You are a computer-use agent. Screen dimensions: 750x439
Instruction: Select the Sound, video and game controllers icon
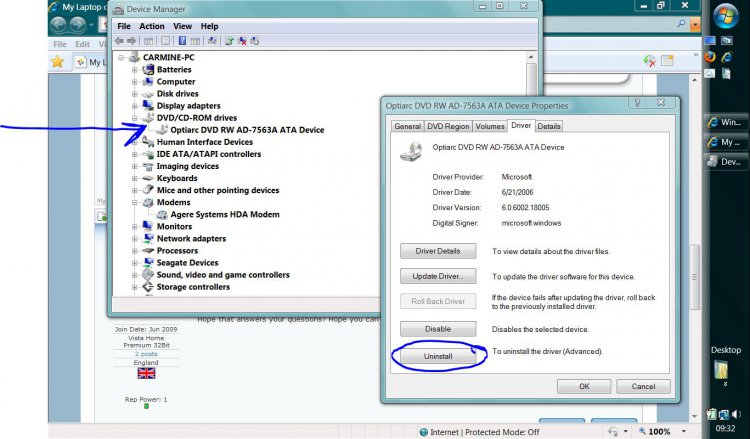148,274
